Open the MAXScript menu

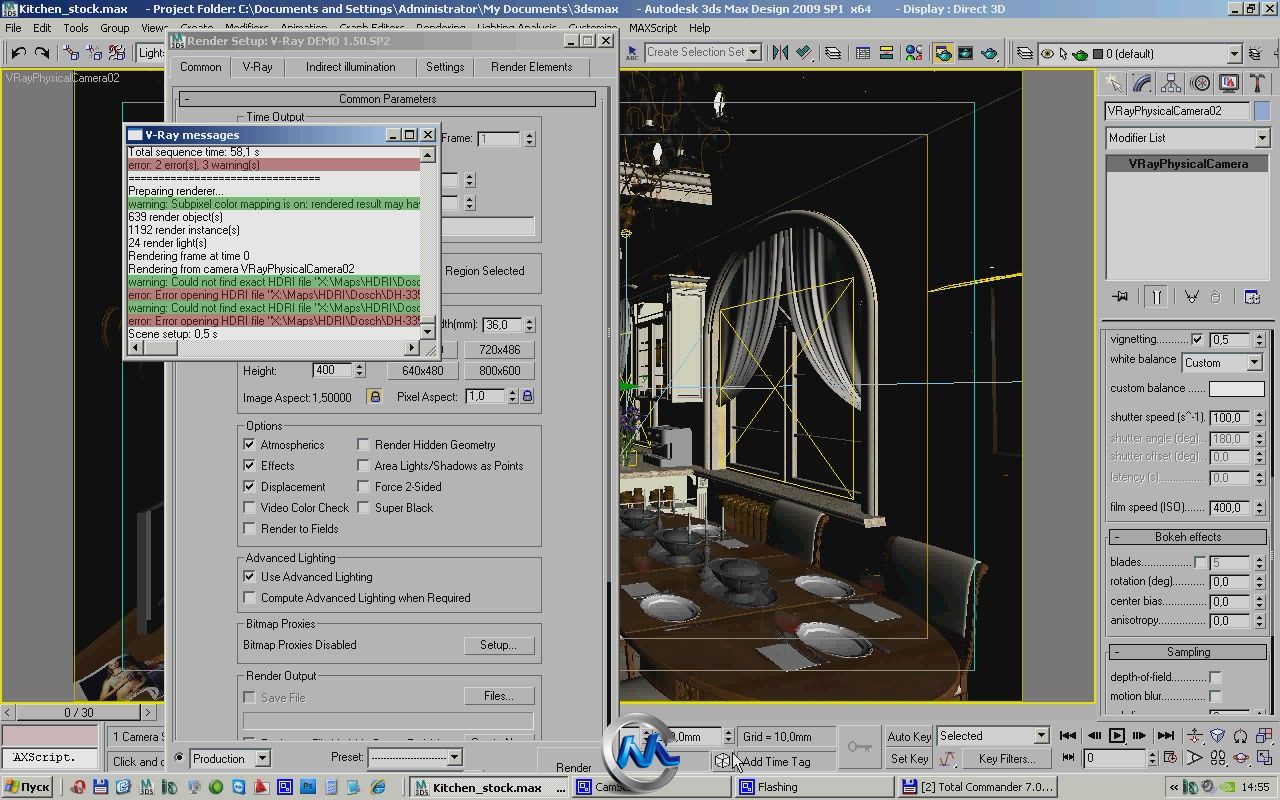[x=652, y=28]
